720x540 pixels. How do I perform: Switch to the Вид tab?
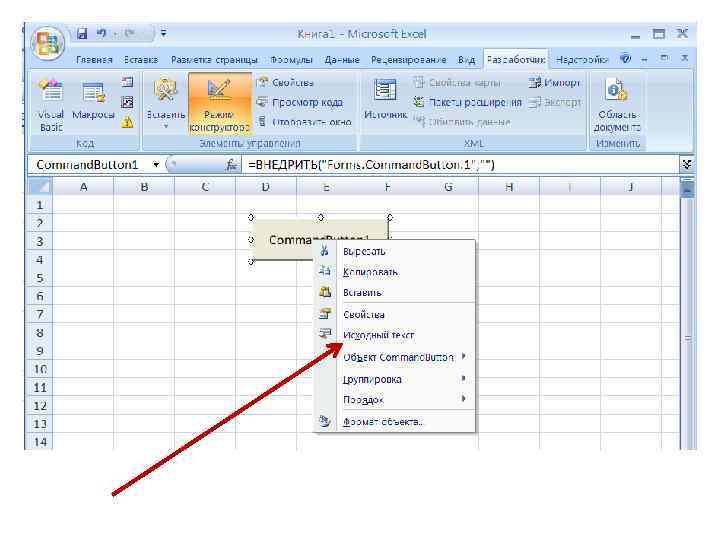(467, 60)
